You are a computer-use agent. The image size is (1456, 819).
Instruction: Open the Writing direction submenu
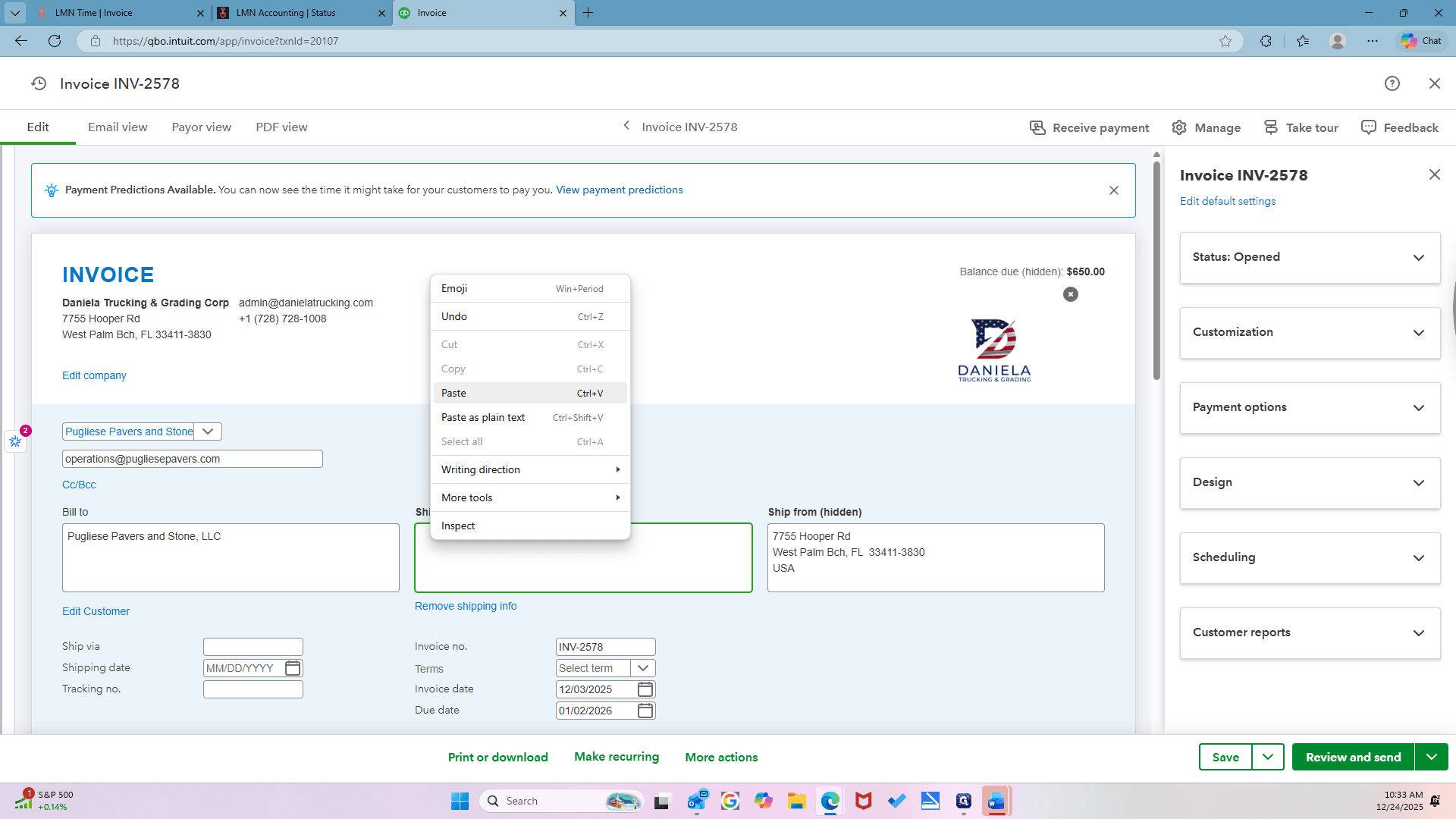pyautogui.click(x=530, y=469)
